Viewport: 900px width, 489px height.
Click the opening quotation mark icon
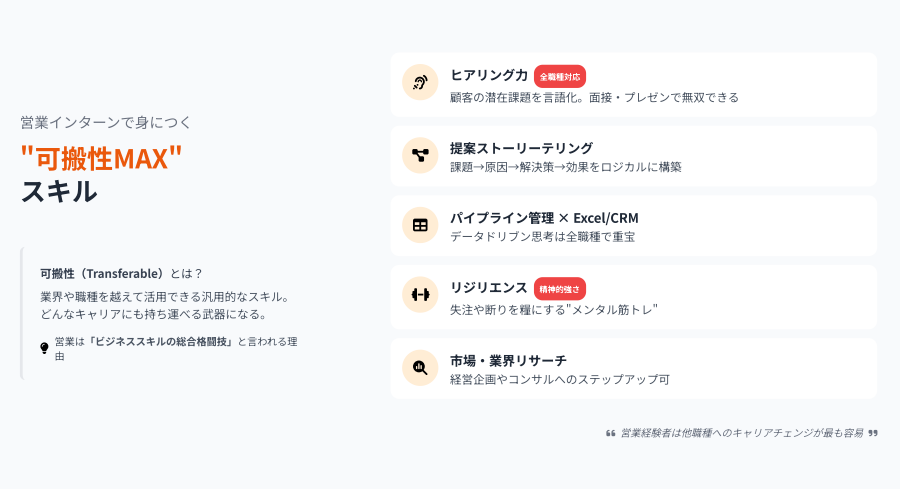coord(611,433)
